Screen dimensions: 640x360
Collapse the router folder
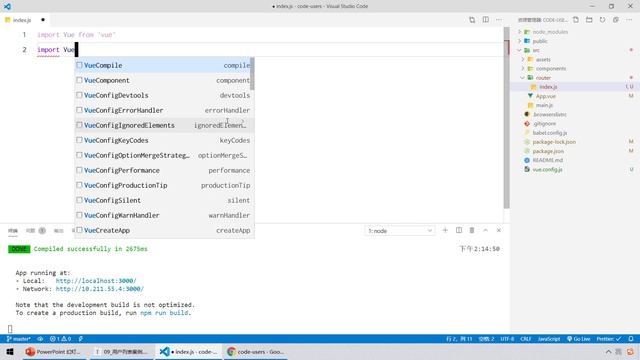[543, 78]
